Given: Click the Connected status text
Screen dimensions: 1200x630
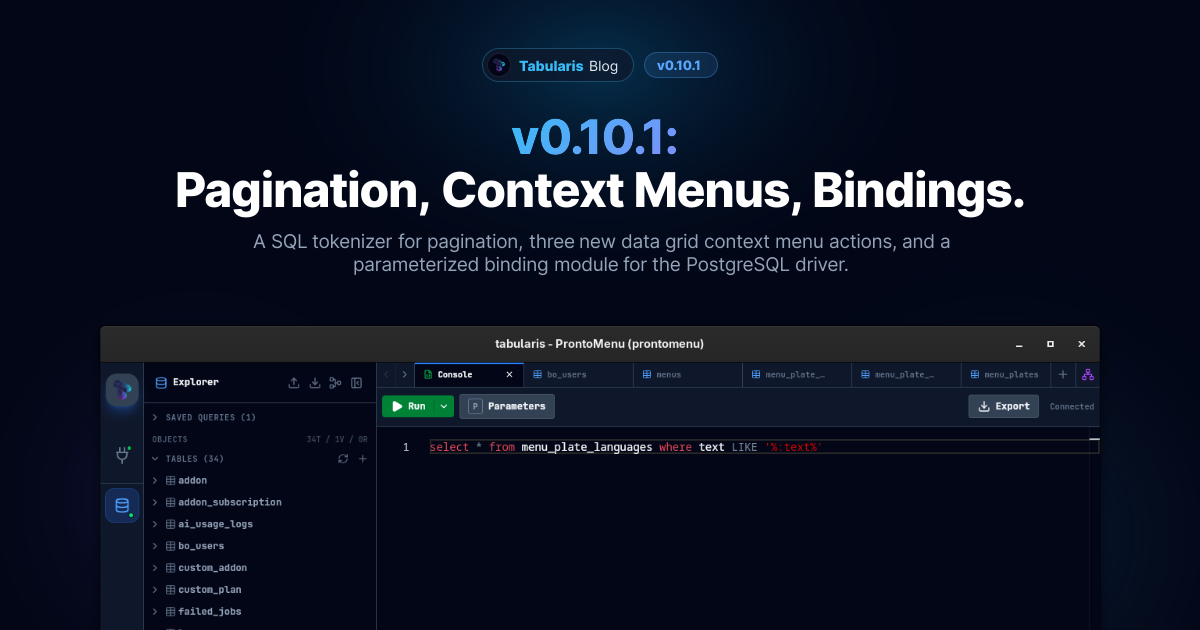Looking at the screenshot, I should 1072,407.
